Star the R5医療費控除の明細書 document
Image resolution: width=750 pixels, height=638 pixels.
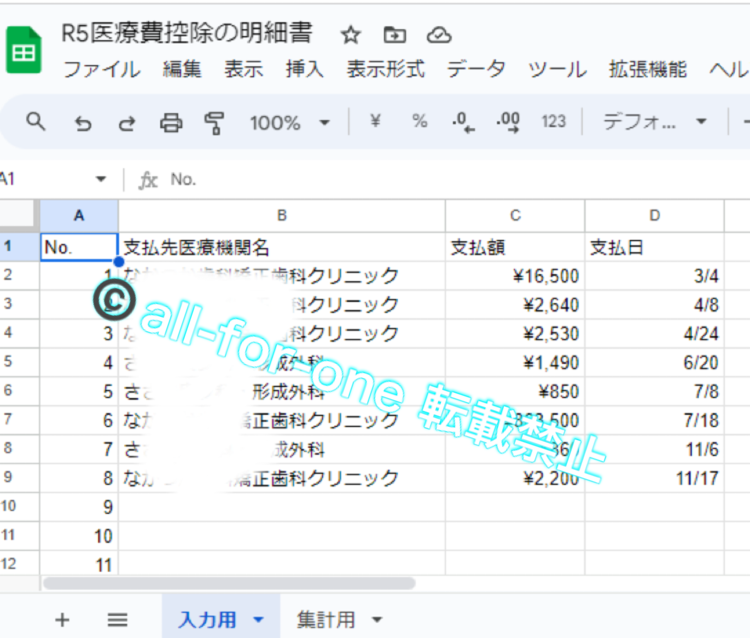coord(351,35)
